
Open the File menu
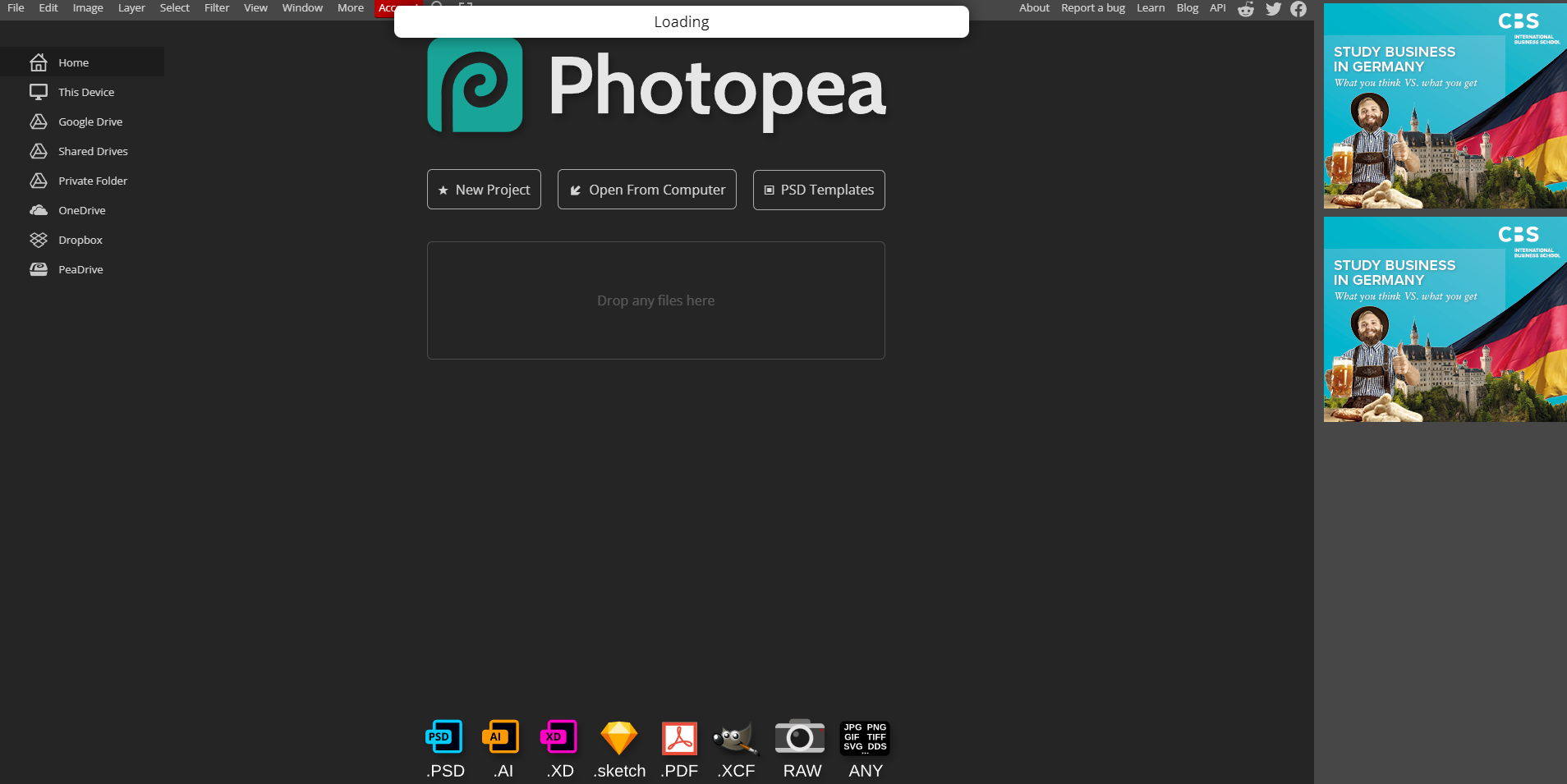tap(15, 7)
